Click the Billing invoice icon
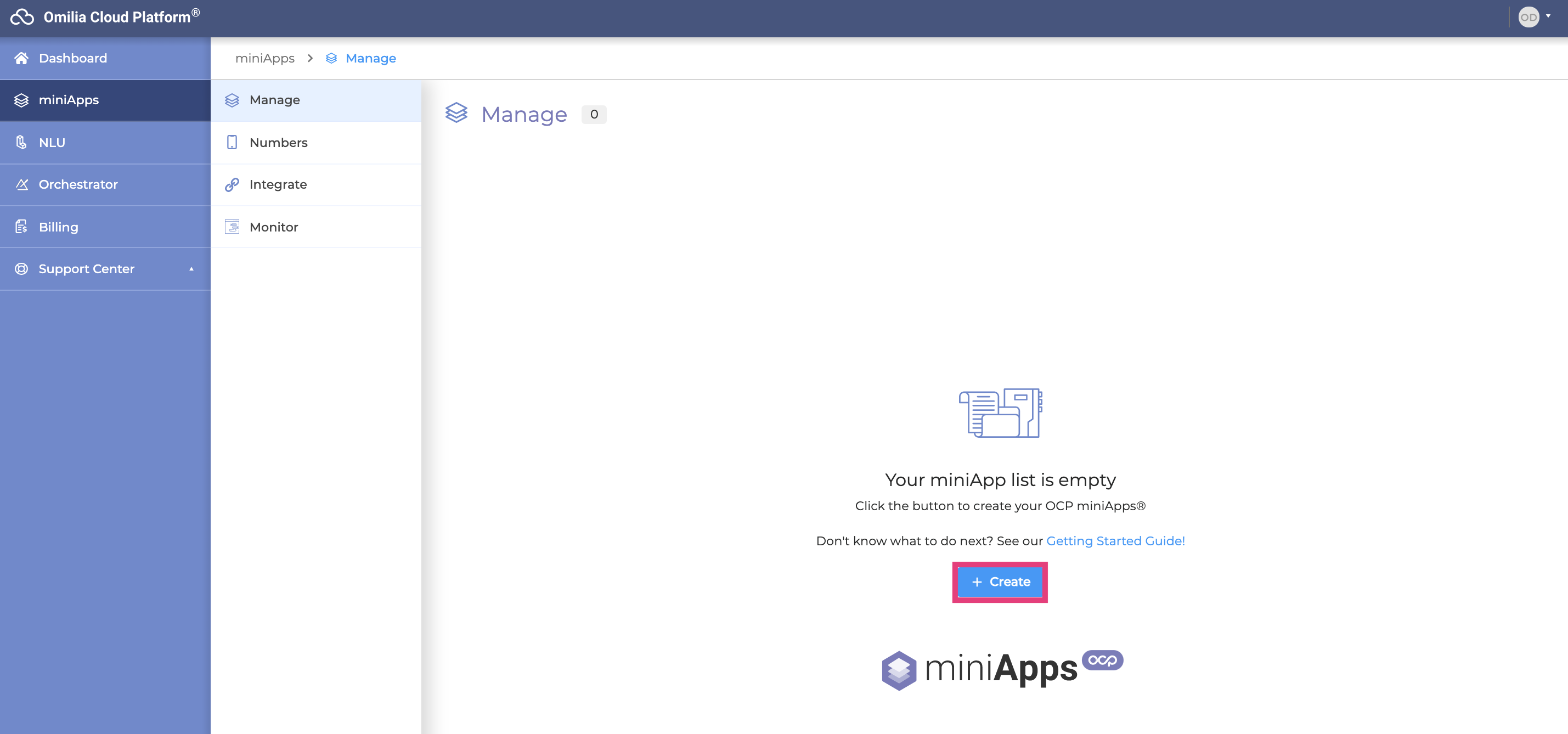 point(21,227)
